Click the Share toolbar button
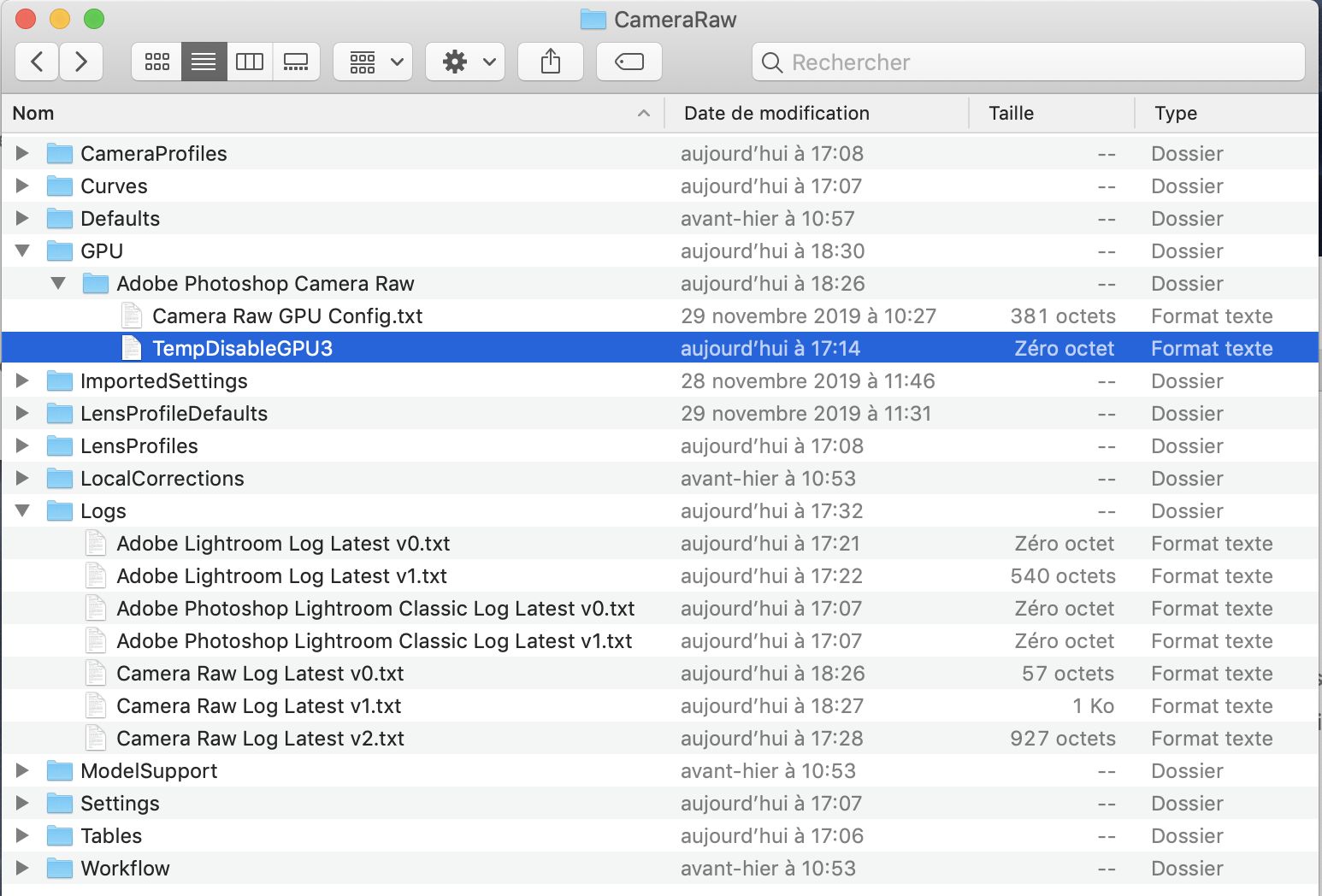 pos(551,62)
